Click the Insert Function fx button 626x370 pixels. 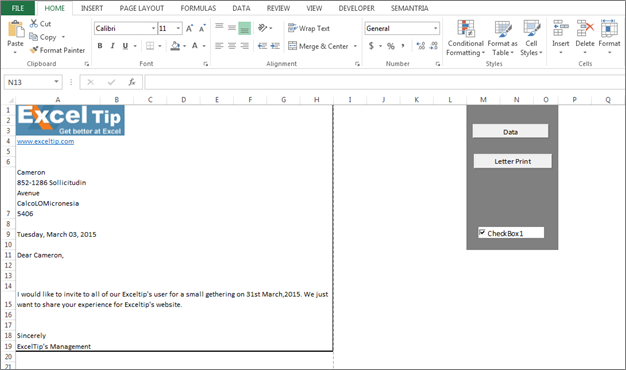[x=131, y=82]
